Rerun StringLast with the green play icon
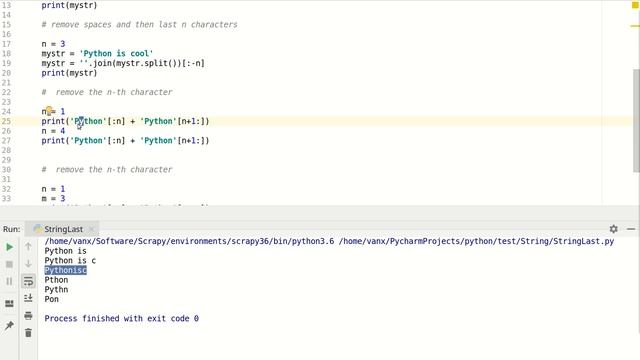The image size is (640, 360). pyautogui.click(x=9, y=247)
